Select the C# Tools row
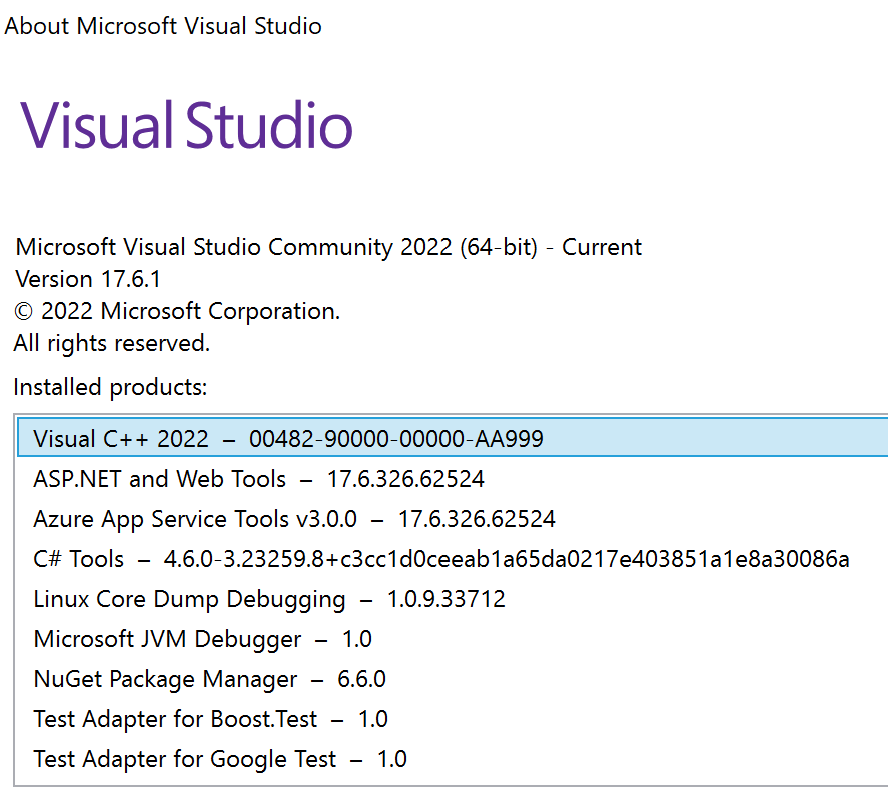 pyautogui.click(x=452, y=559)
